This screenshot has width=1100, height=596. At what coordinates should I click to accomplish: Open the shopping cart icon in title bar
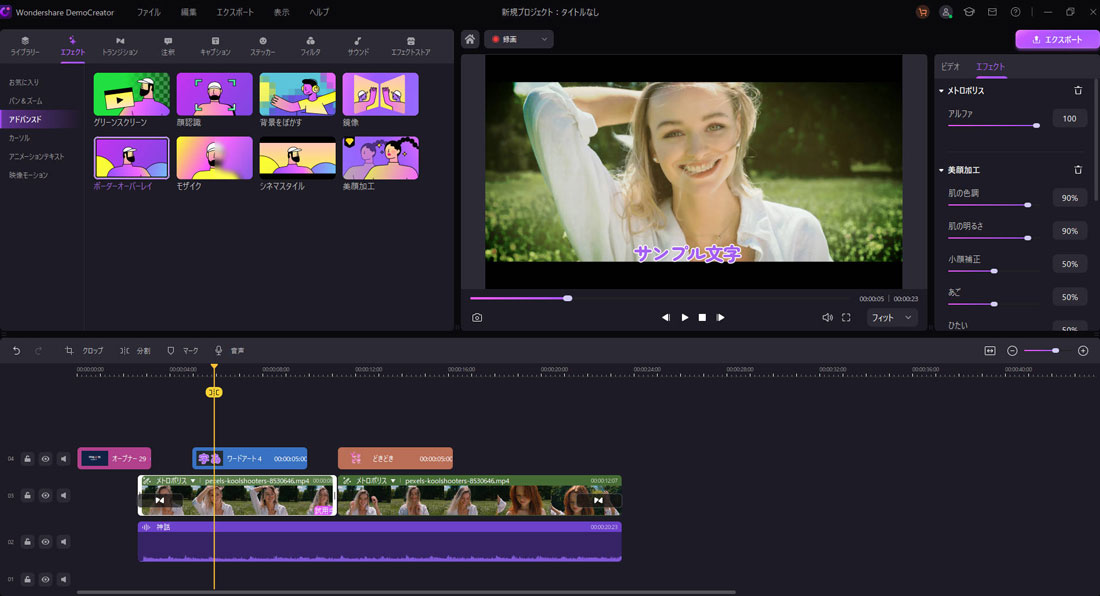(x=923, y=12)
